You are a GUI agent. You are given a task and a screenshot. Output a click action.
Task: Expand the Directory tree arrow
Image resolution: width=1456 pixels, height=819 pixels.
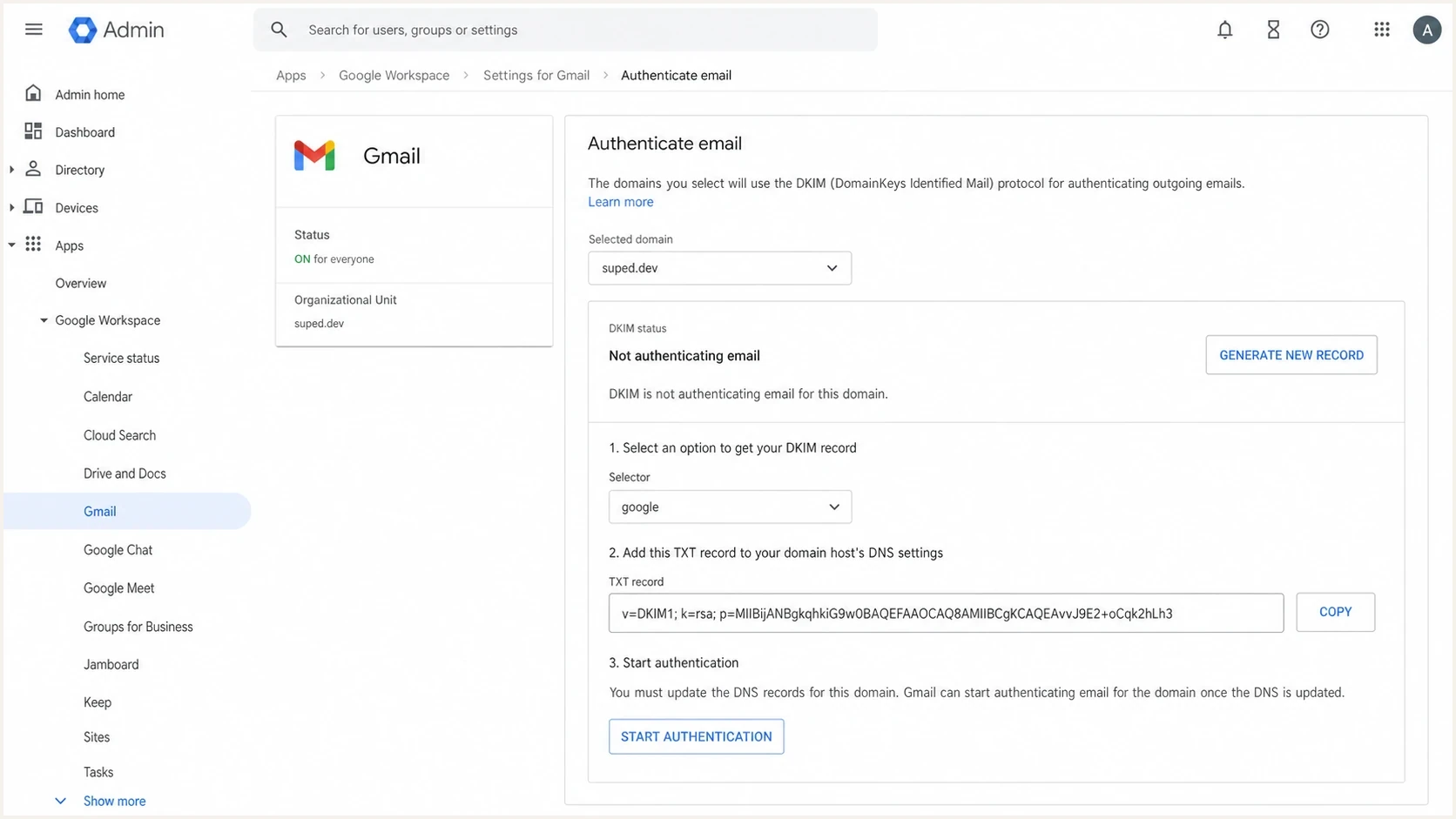[x=11, y=170]
